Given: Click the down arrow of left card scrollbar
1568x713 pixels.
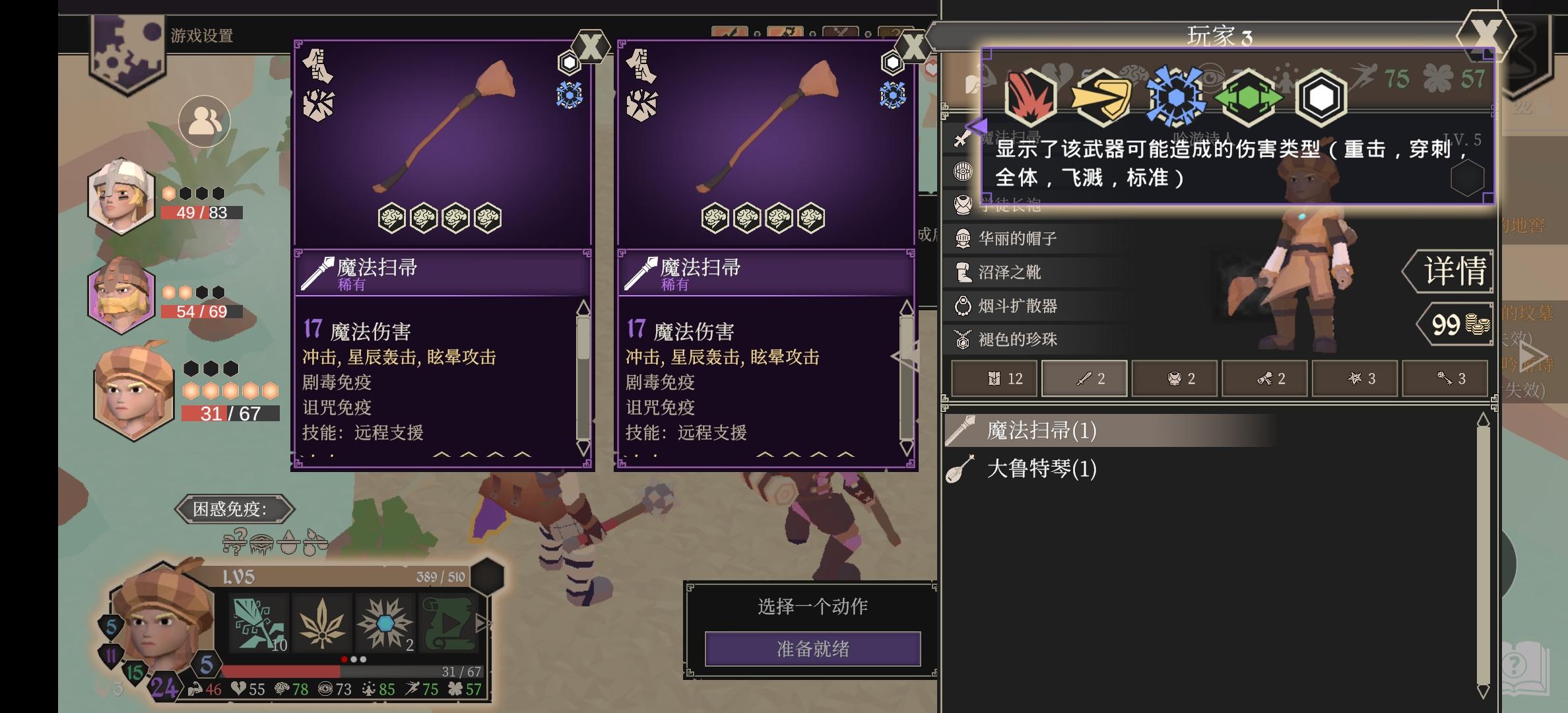Looking at the screenshot, I should pos(583,448).
